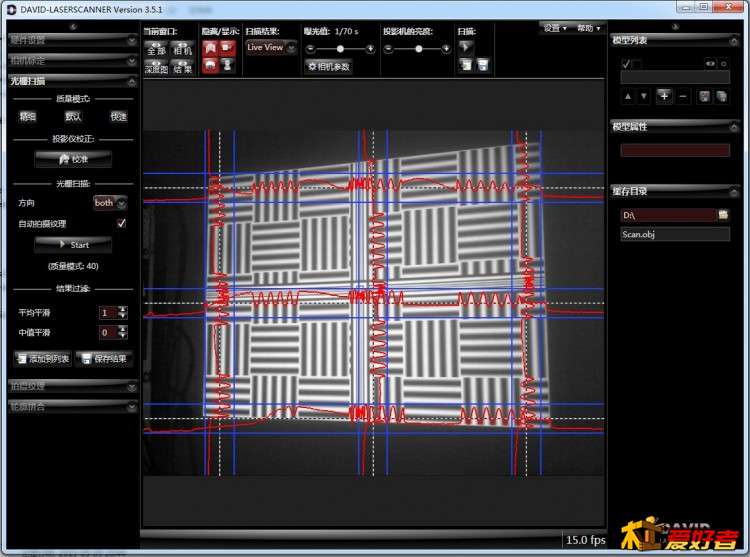The width and height of the screenshot is (750, 557).
Task: Click add-to-list icon under scan toolbar
Action: point(465,65)
